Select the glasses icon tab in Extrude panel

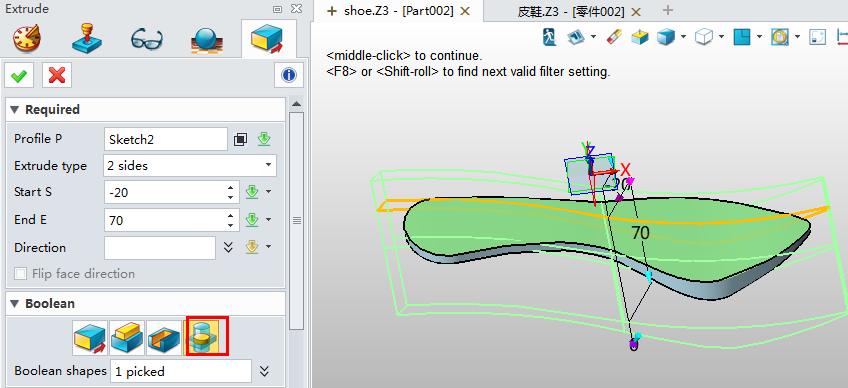click(x=147, y=40)
